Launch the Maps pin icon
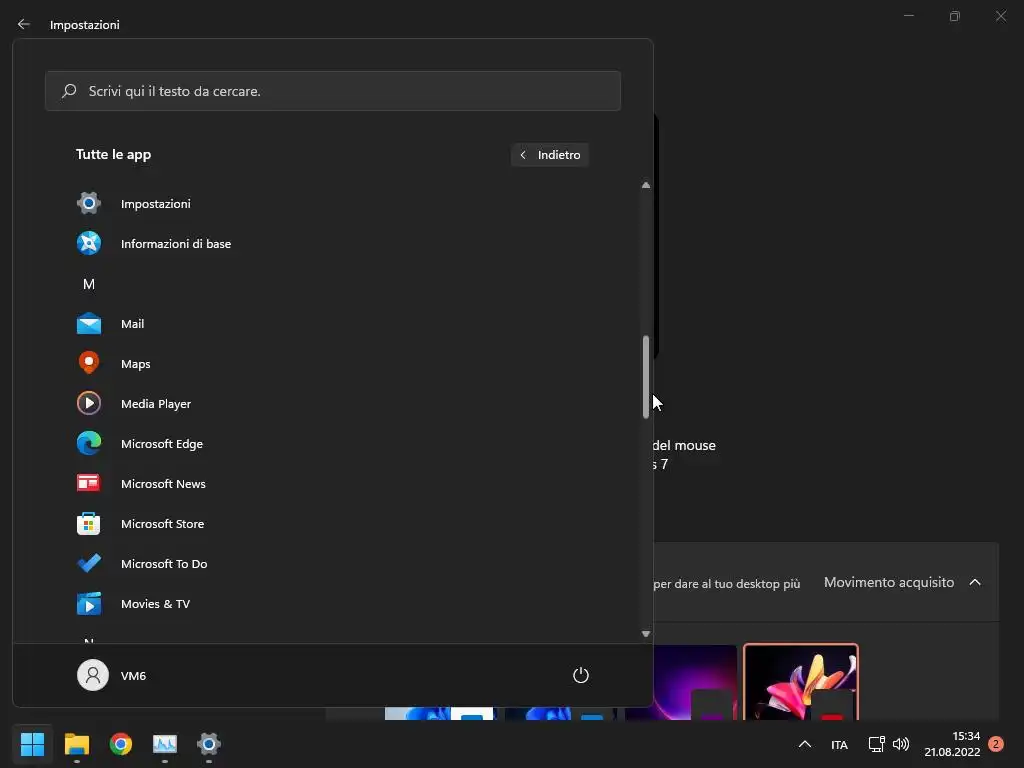 coord(89,362)
